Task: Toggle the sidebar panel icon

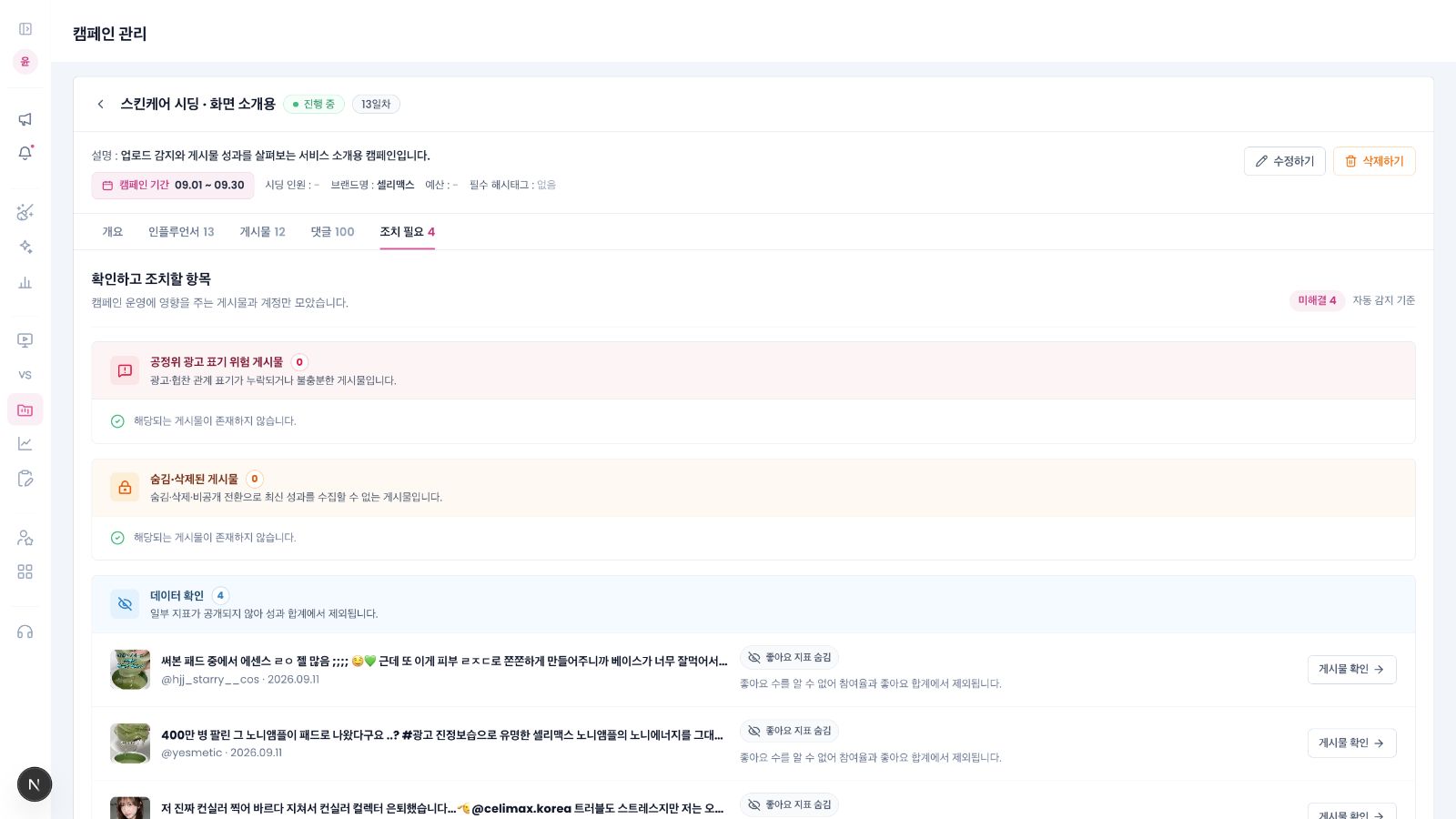Action: pos(25,29)
